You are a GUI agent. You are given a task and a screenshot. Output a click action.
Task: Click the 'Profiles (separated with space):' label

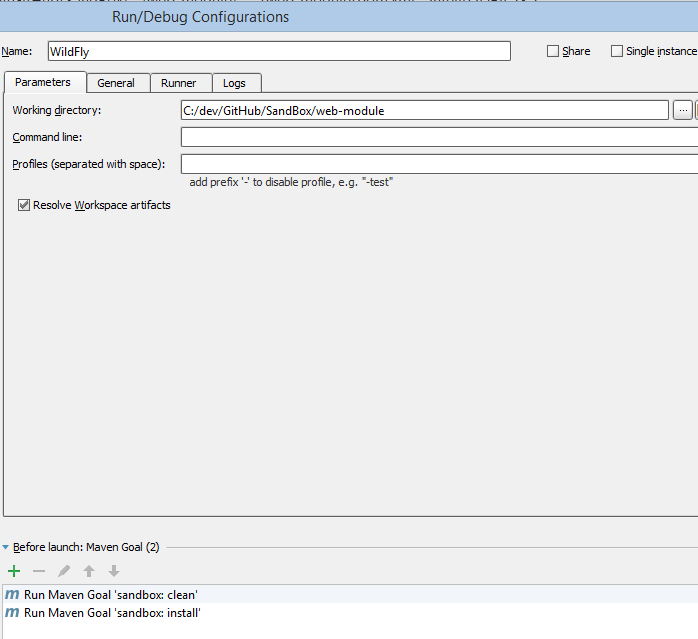click(89, 164)
